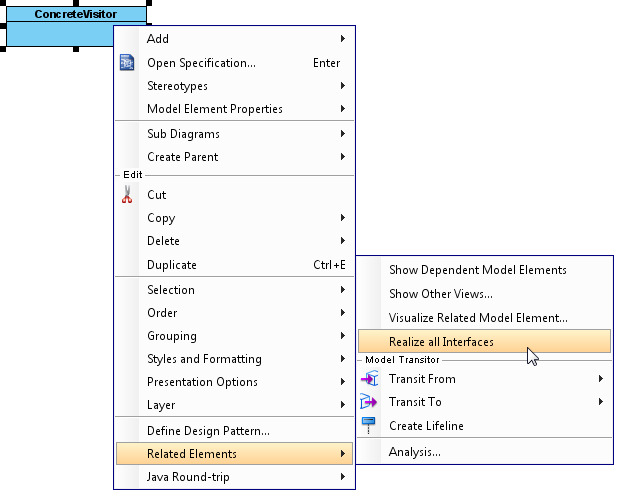Screen dimensions: 617x490
Task: Click the Selection submenu arrow
Action: (x=343, y=290)
